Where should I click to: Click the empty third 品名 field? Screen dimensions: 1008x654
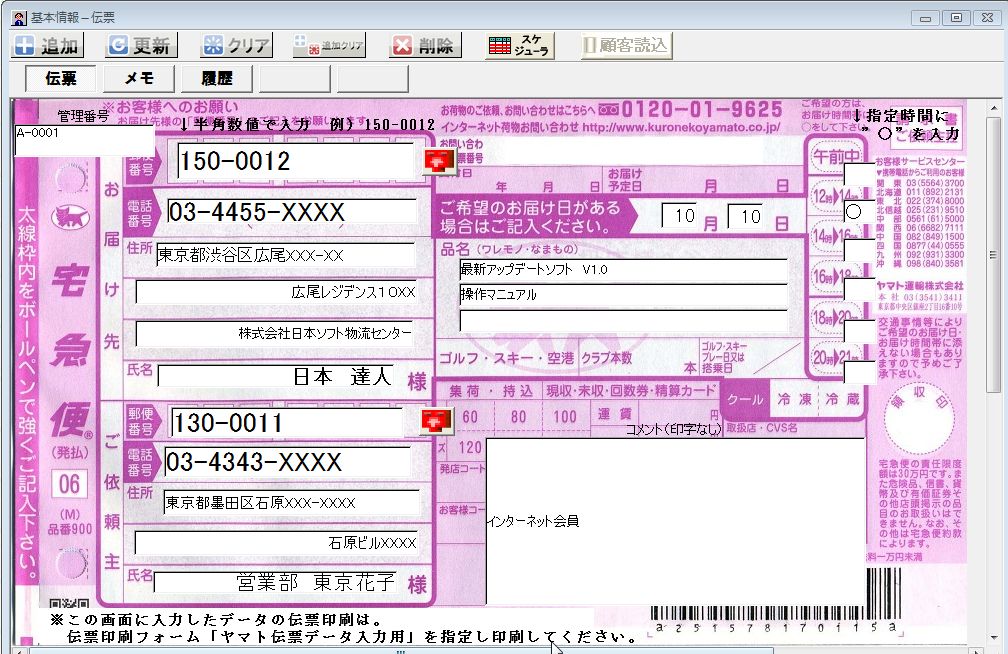(x=624, y=321)
